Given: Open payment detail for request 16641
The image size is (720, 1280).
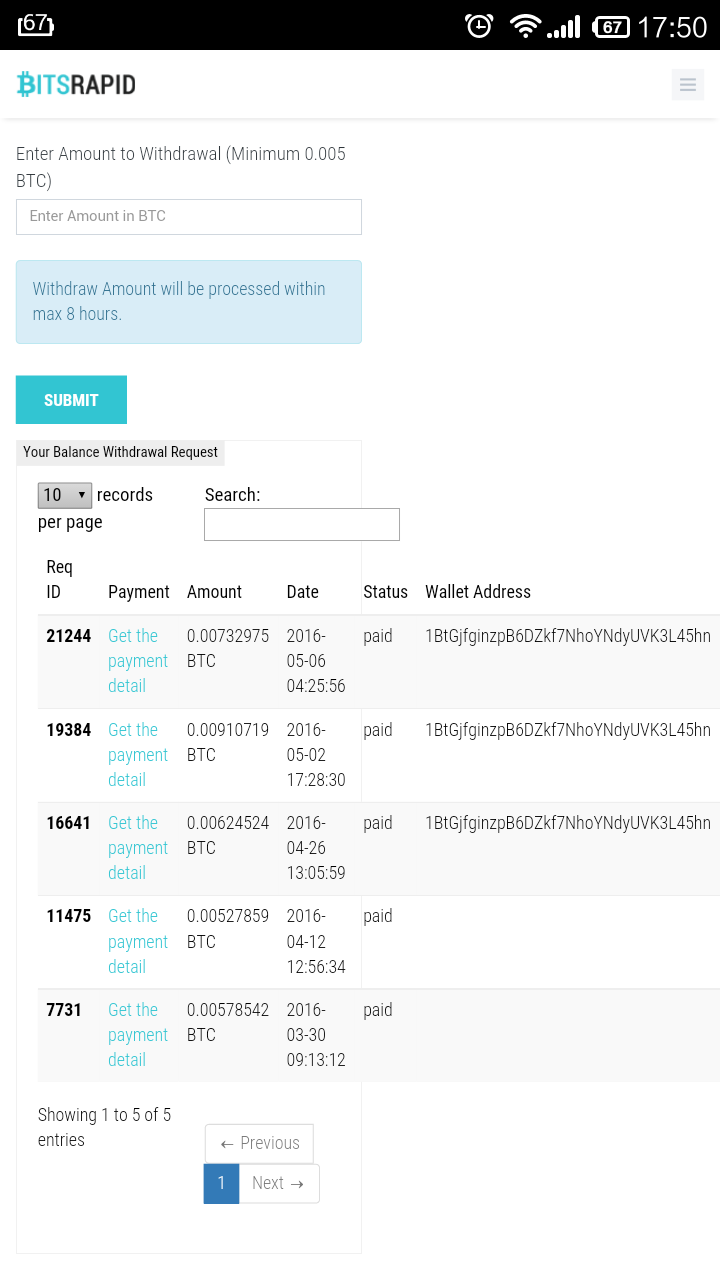Looking at the screenshot, I should [x=138, y=848].
